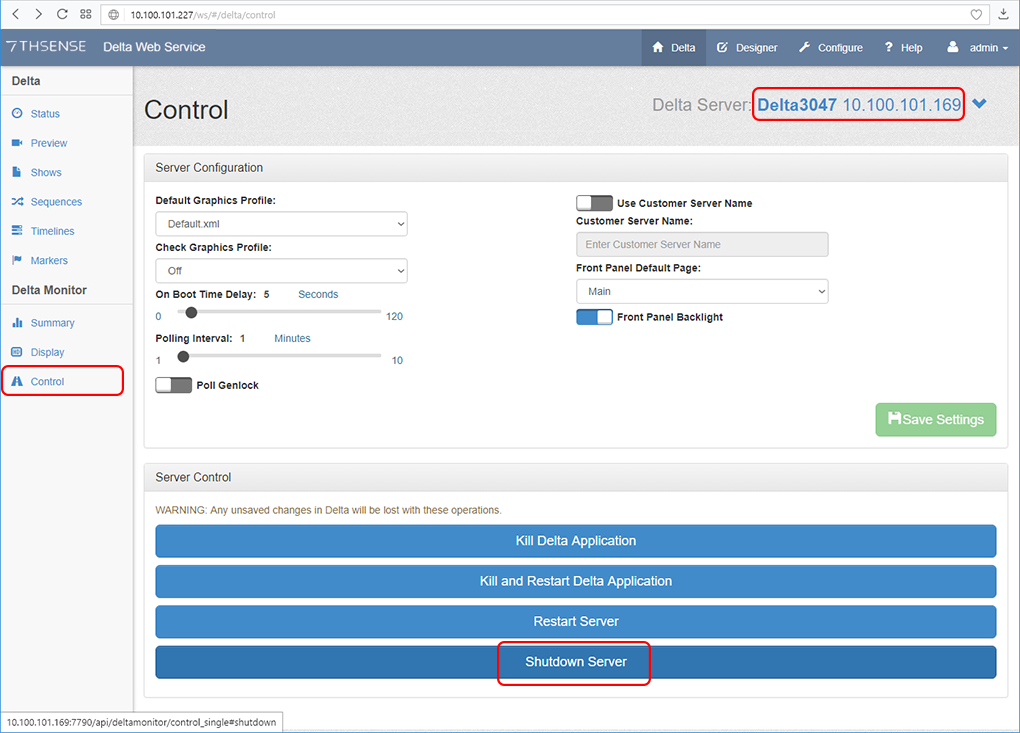Click the Sequences shuffle icon
1020x733 pixels.
(x=17, y=202)
